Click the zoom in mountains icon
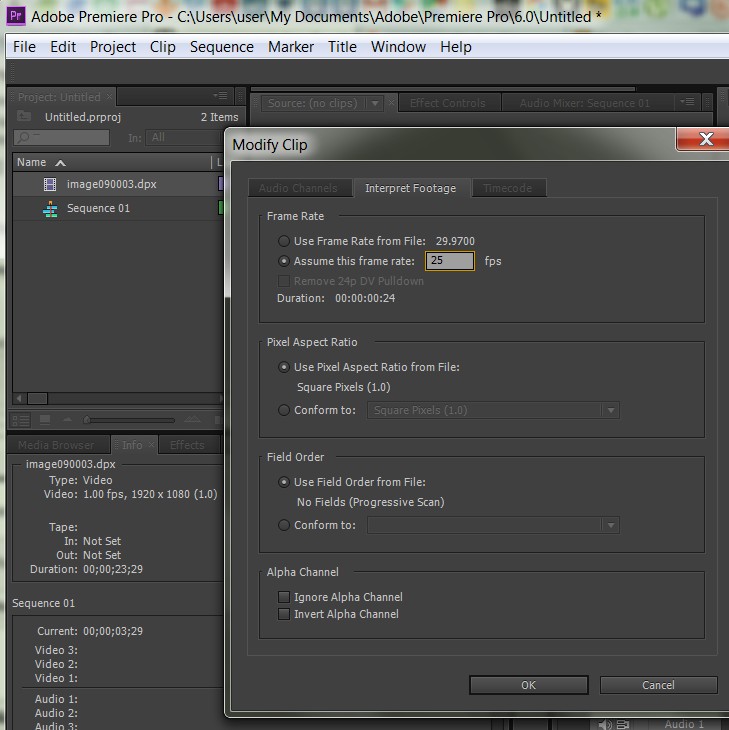 (x=192, y=419)
